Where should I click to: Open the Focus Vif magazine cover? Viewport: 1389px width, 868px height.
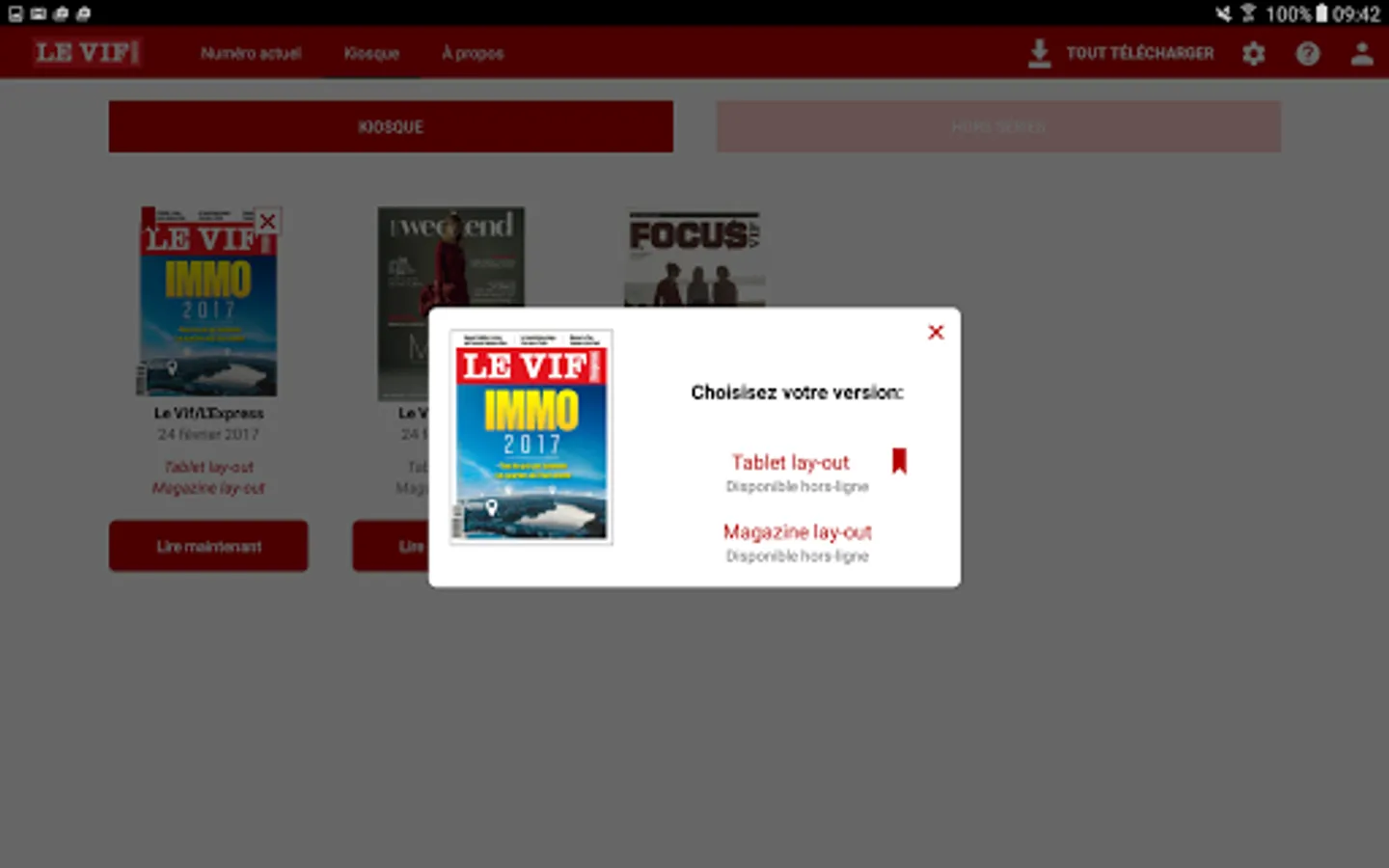click(694, 258)
